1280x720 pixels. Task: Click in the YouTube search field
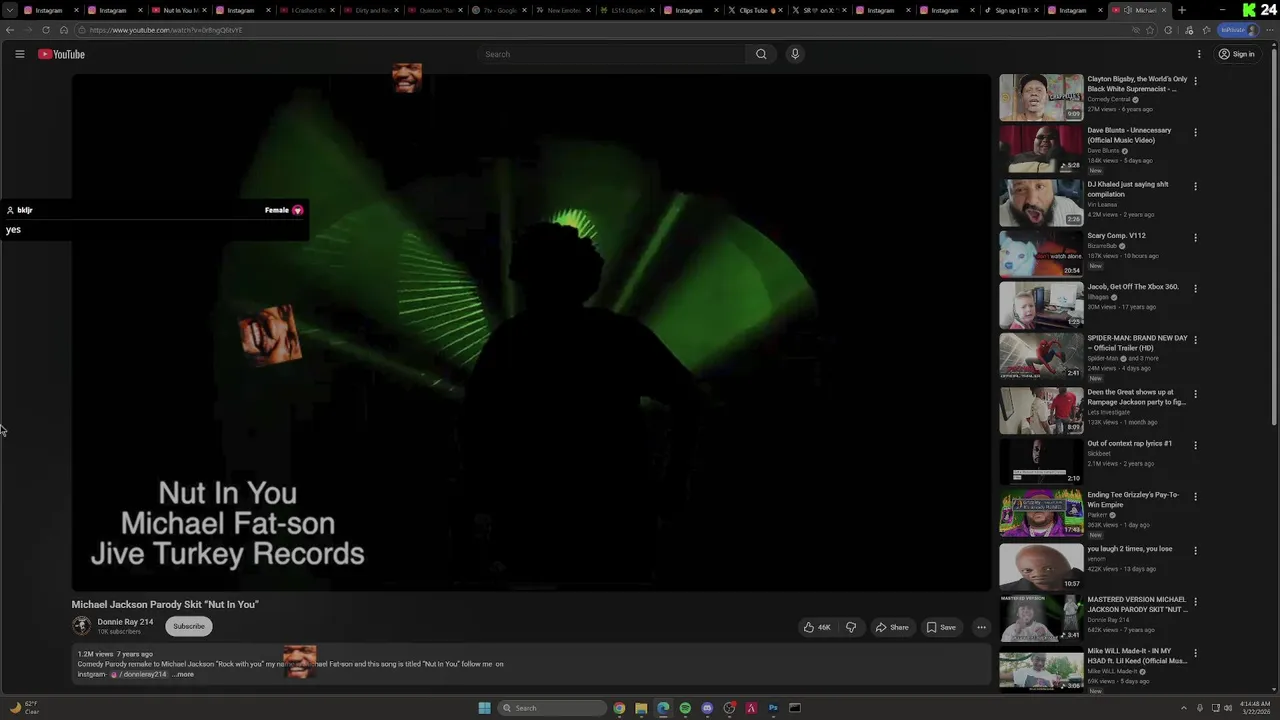tap(611, 54)
